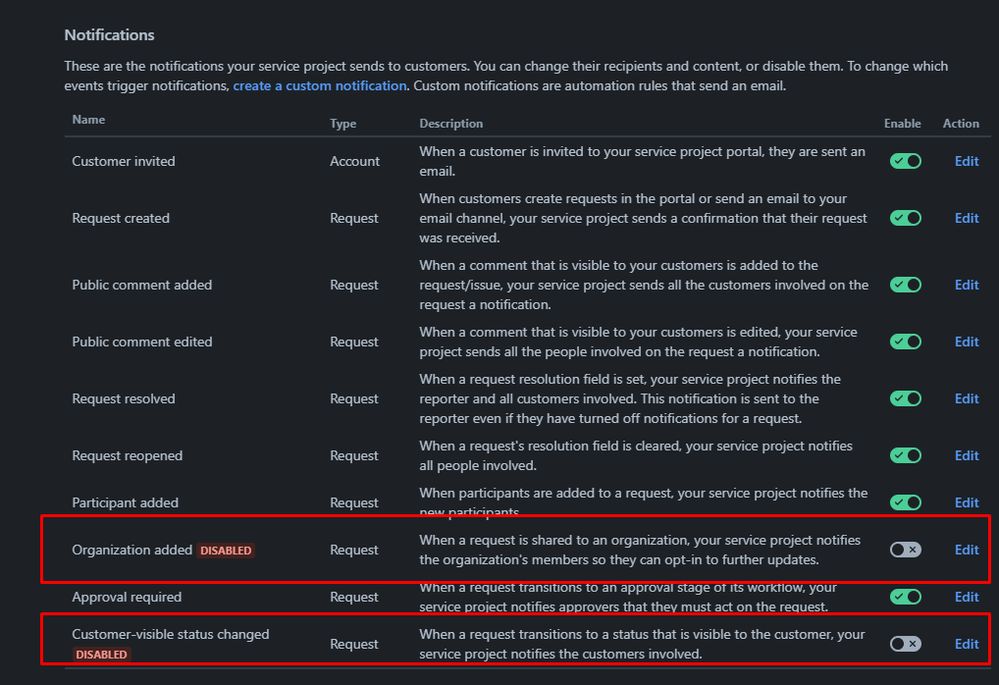Toggle off the Approval required notification
Screen dimensions: 999x685
click(904, 596)
